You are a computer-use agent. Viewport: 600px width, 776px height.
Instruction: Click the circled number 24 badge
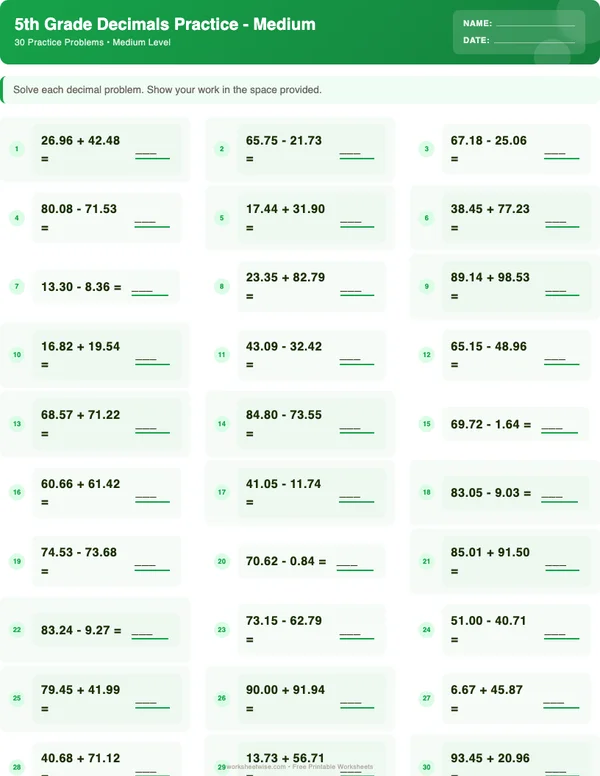click(x=427, y=630)
